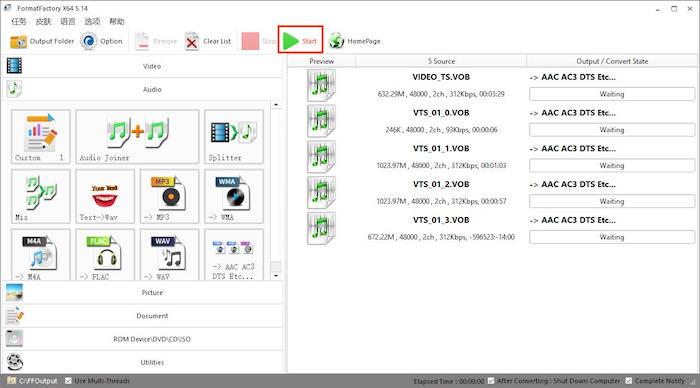The height and width of the screenshot is (388, 700).
Task: Click the VTS_01_0.VOB preview thumbnail
Action: pyautogui.click(x=321, y=121)
